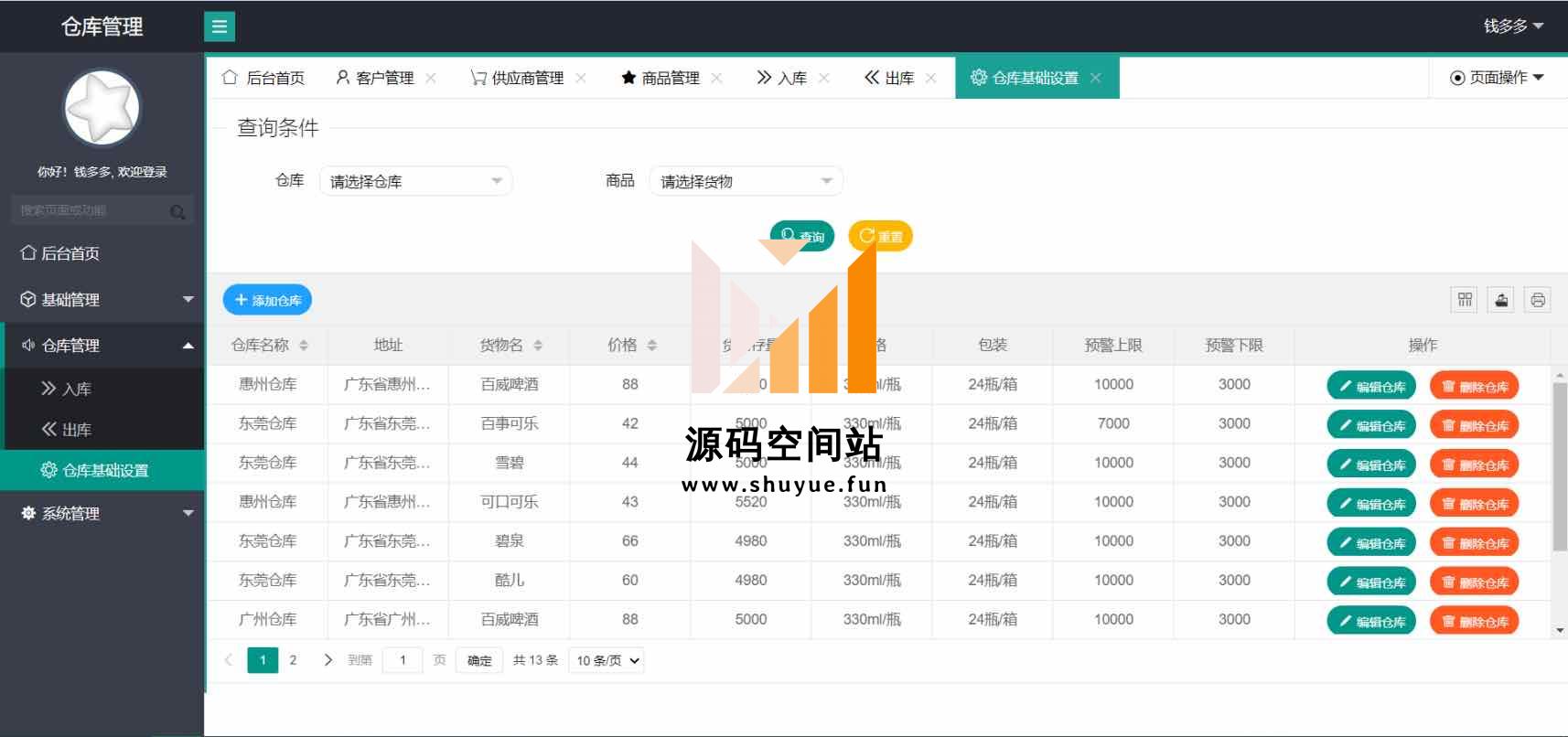
Task: Close the 入库 tab
Action: pyautogui.click(x=824, y=78)
